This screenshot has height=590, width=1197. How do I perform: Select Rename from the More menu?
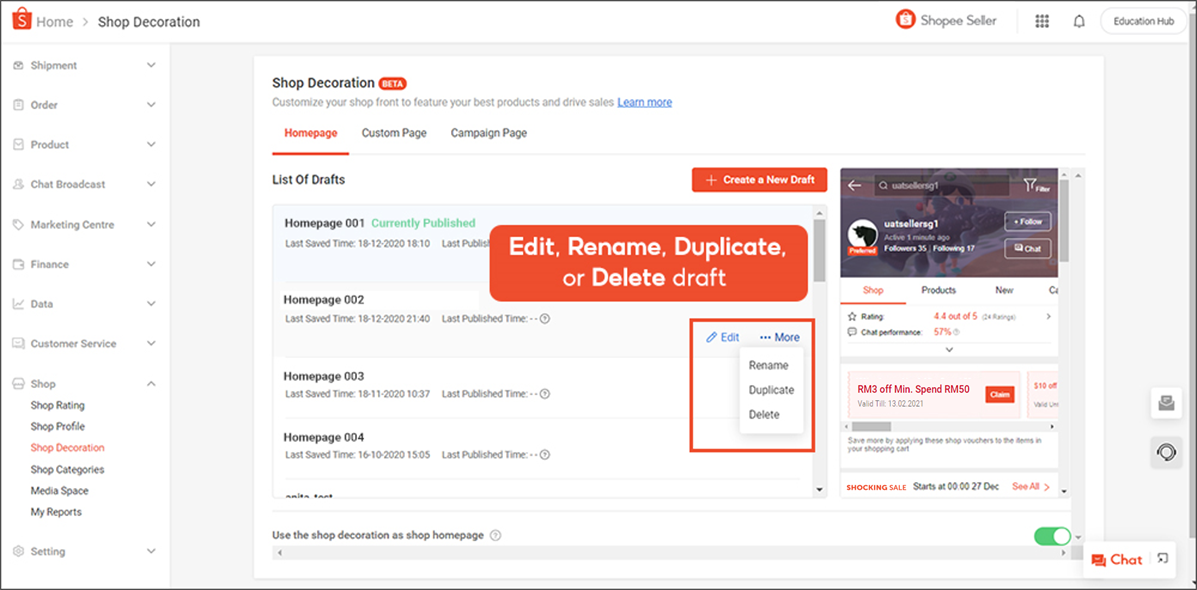point(769,366)
